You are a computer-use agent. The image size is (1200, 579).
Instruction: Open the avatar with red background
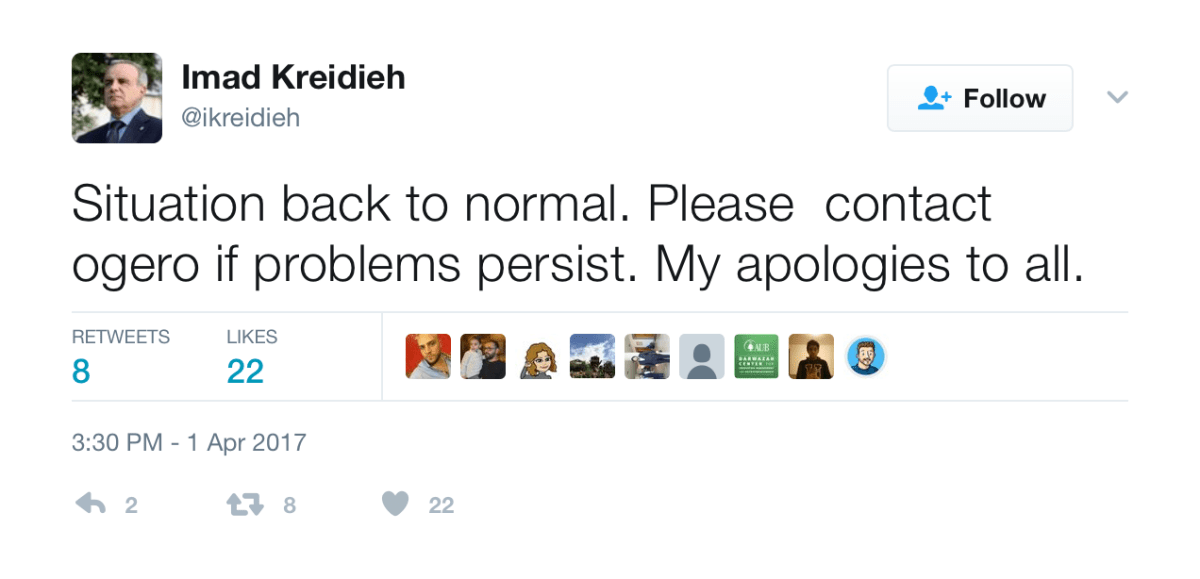pos(428,356)
